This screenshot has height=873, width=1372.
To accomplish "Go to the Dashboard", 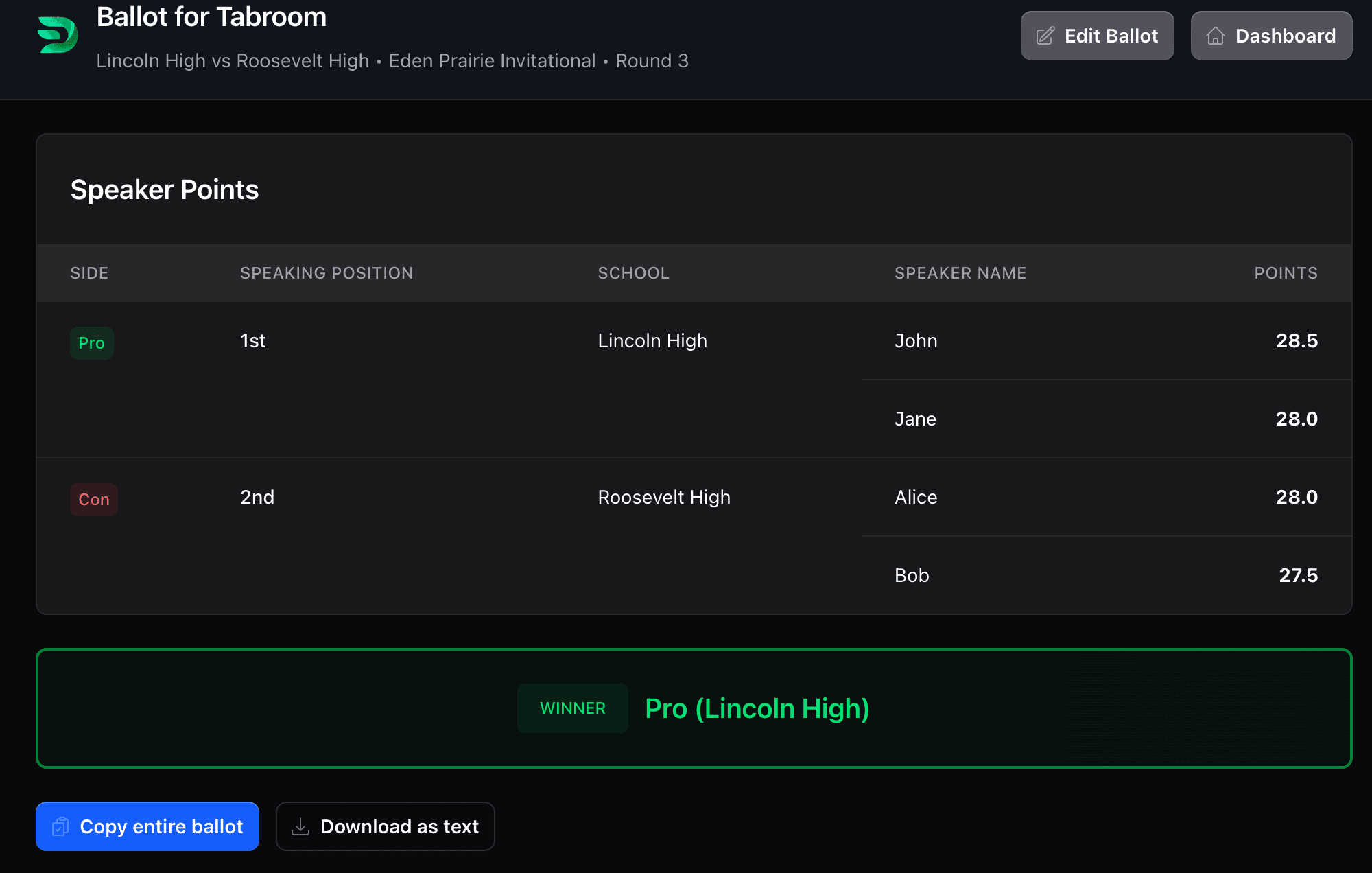I will [1272, 36].
